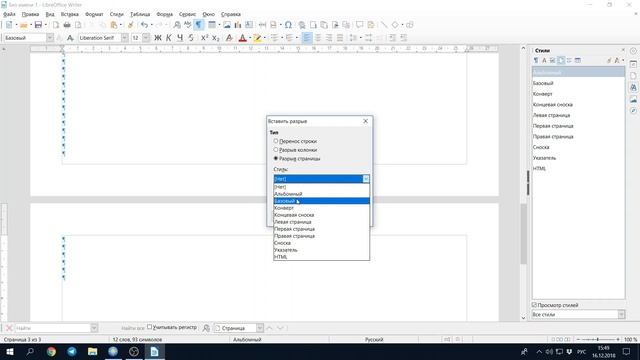Create a new document from toolbar

click(x=9, y=25)
